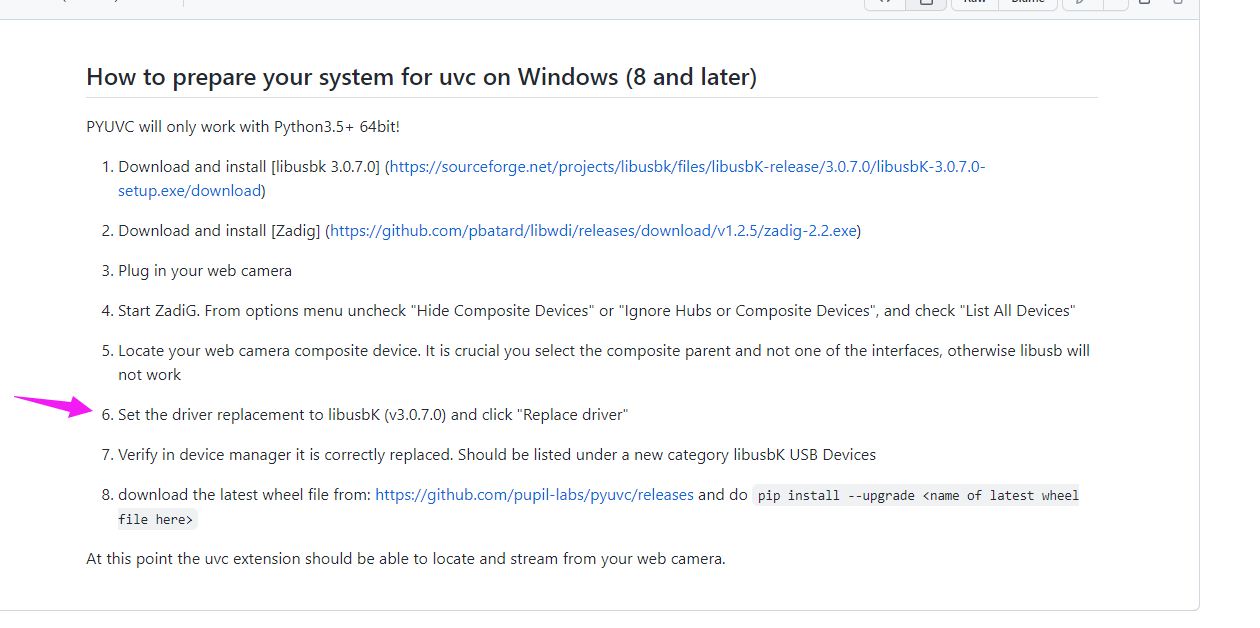Click the step starting "Start ZadiG. From options menu"
This screenshot has height=628, width=1260.
596,311
